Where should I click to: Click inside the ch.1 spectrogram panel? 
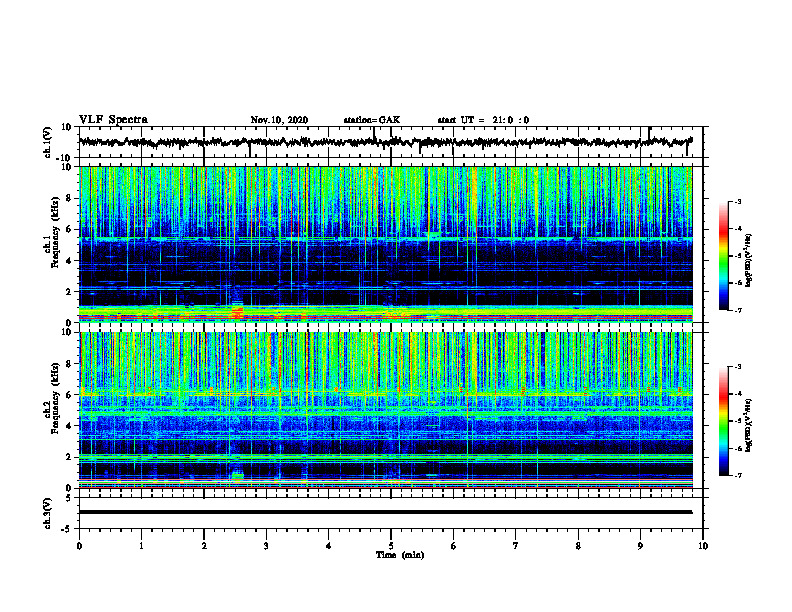385,244
